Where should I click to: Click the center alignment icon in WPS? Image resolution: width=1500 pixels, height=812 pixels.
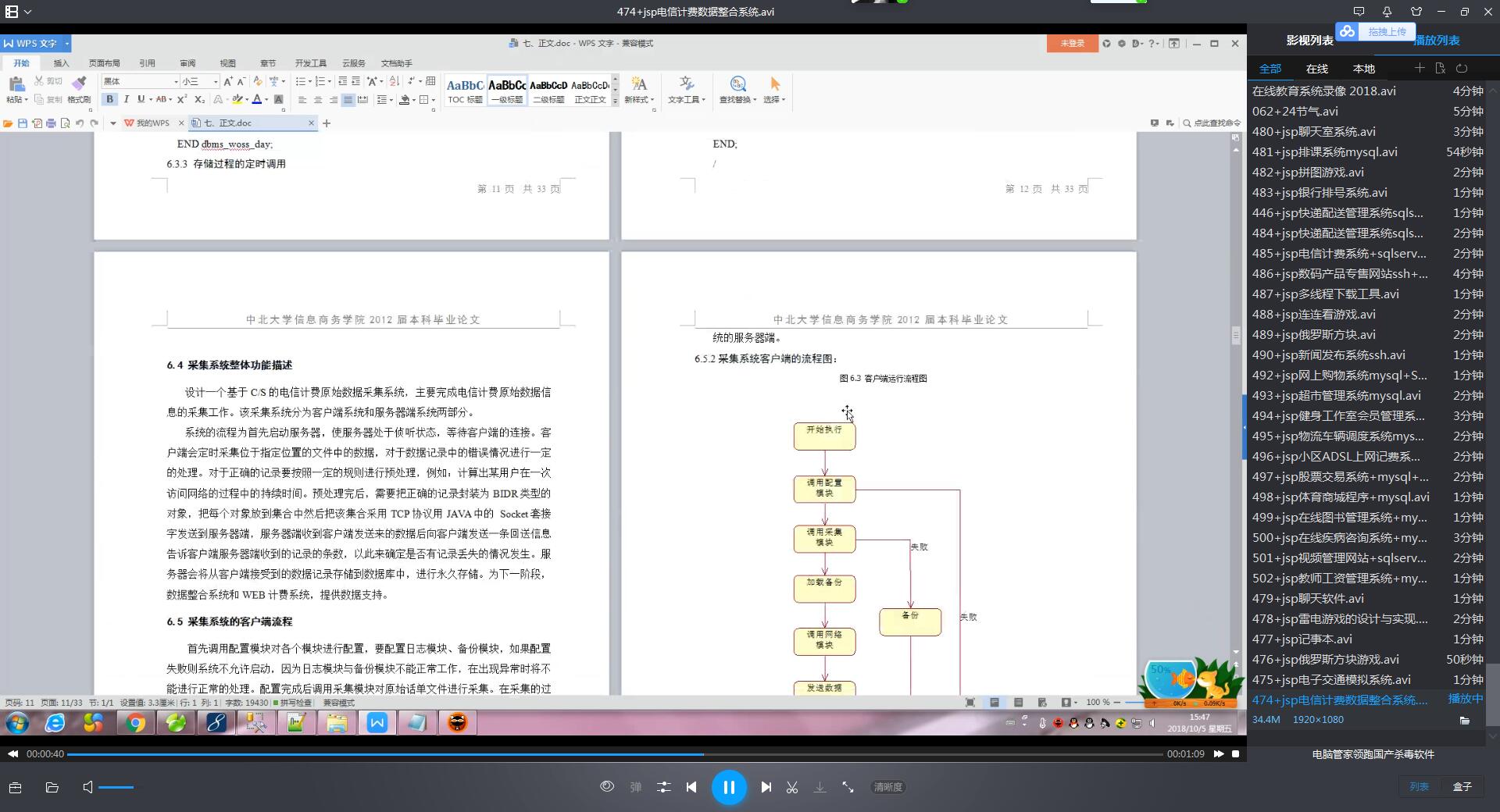pos(318,100)
